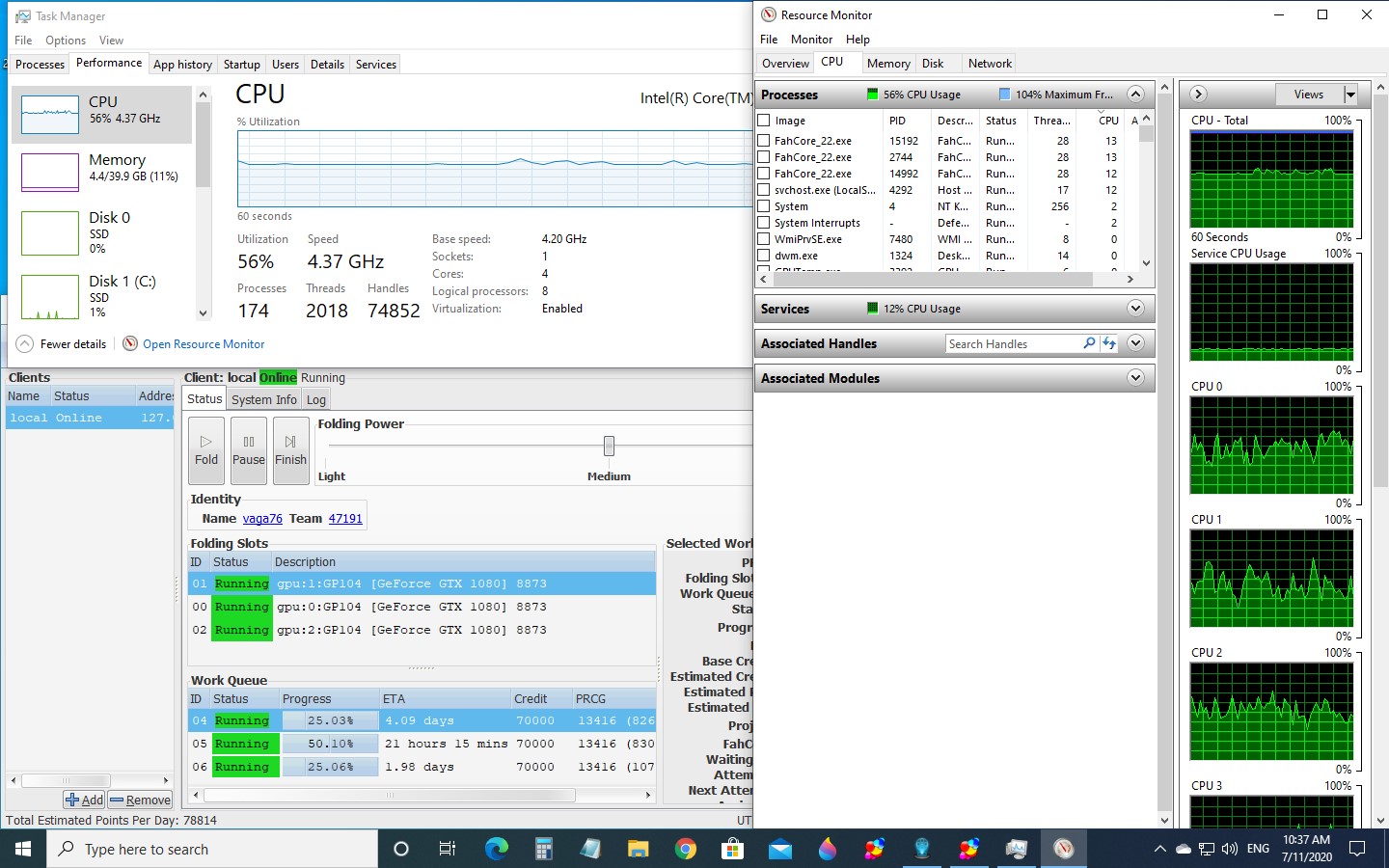Check FahCore_22.exe with PID 14992
Screen dimensions: 1389x868
pos(764,174)
